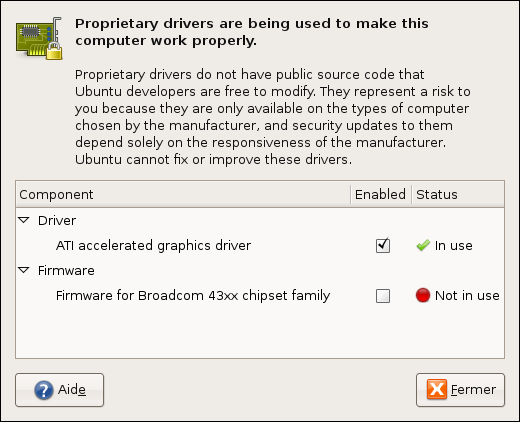Close the dialog with Fermer button
The height and width of the screenshot is (422, 520).
click(460, 390)
